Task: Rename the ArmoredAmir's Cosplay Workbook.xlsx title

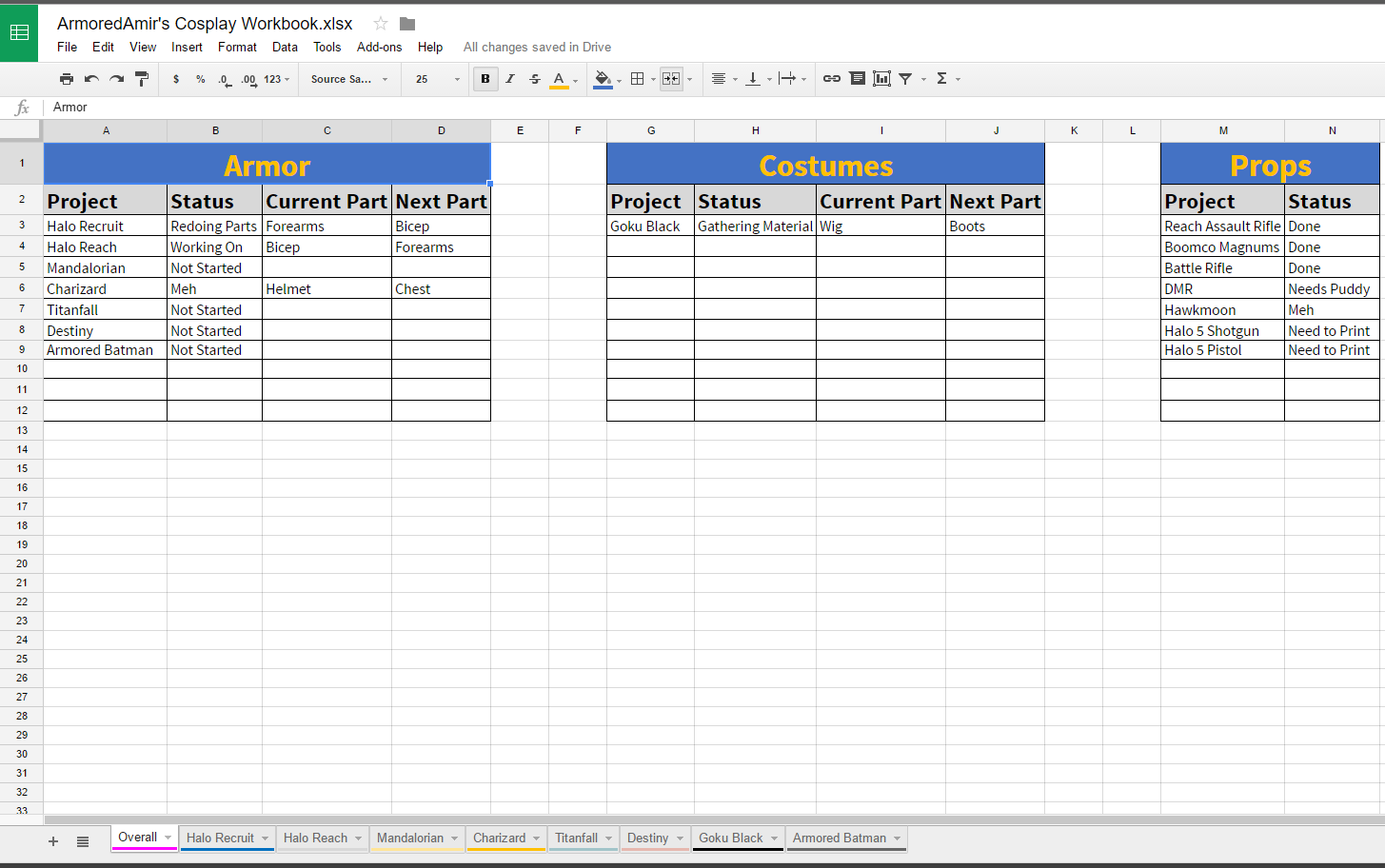Action: point(205,24)
